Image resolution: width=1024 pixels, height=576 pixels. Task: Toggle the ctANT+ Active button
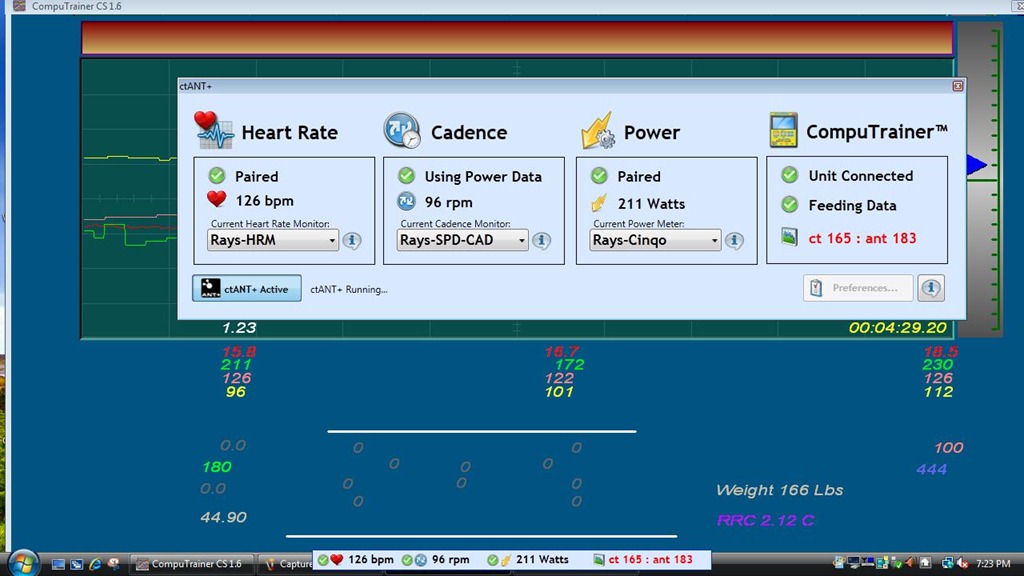click(x=247, y=288)
